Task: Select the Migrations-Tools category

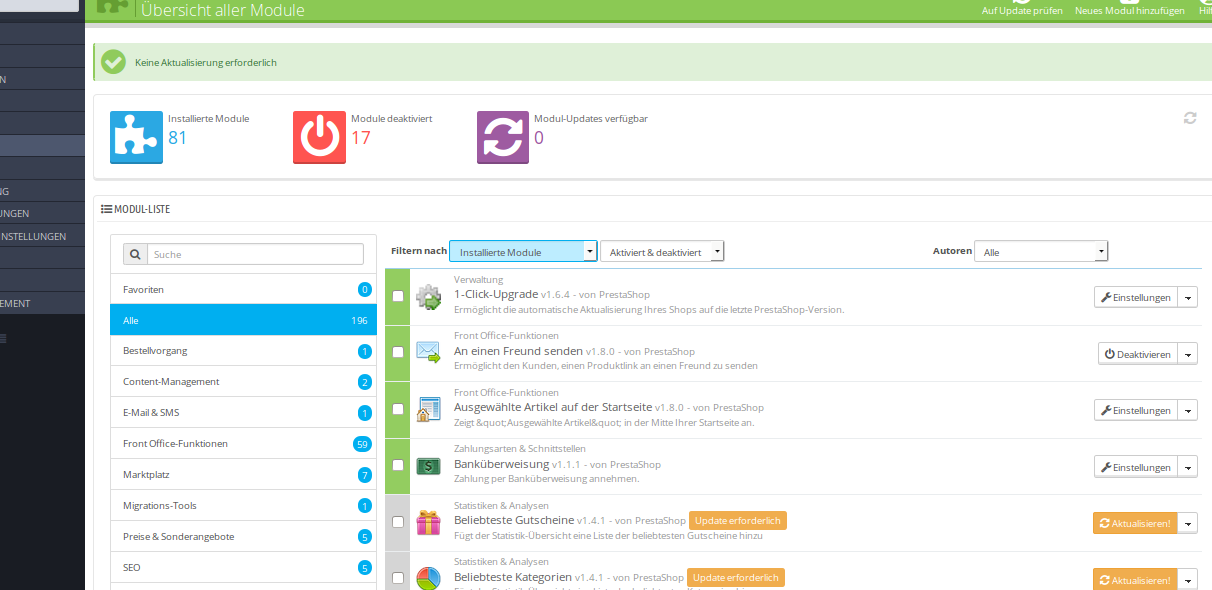Action: point(243,506)
